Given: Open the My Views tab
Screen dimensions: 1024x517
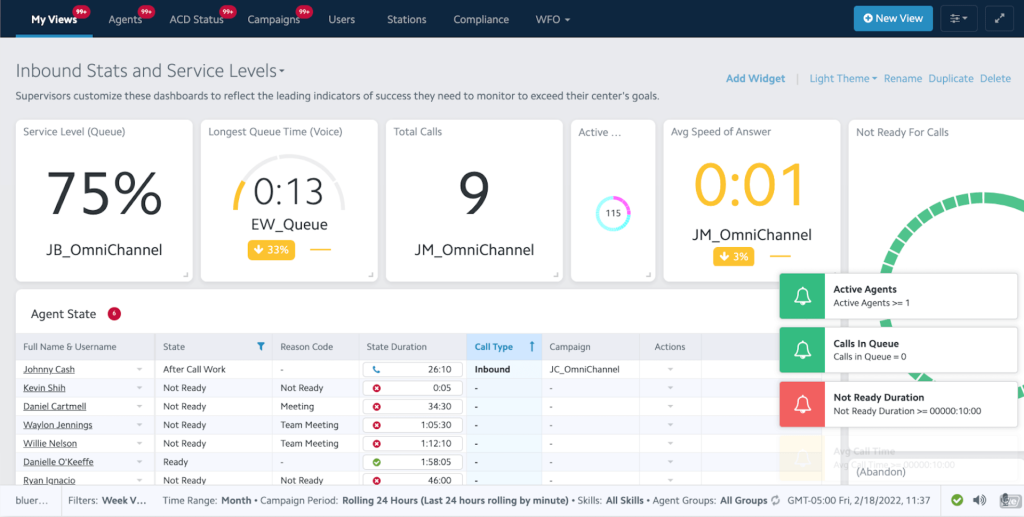Looking at the screenshot, I should coord(54,20).
